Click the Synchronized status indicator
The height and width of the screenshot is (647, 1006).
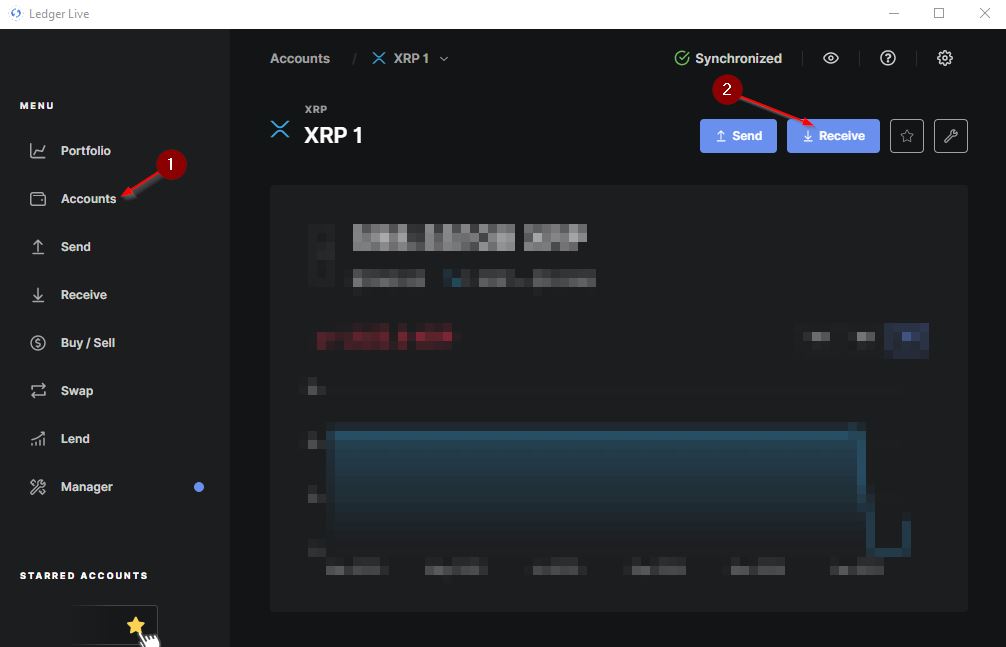(x=728, y=58)
